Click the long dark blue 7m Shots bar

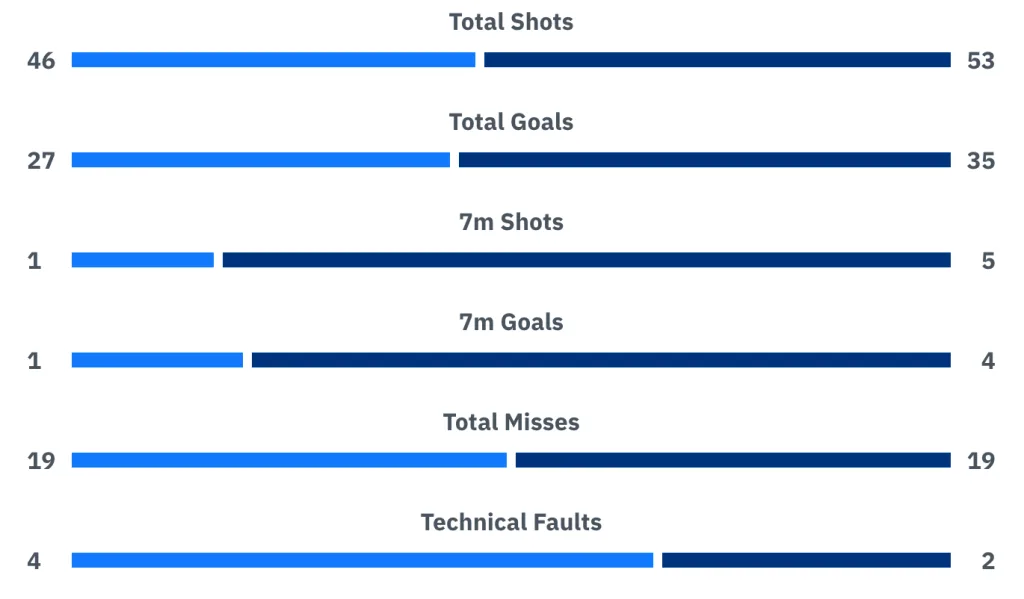point(586,260)
